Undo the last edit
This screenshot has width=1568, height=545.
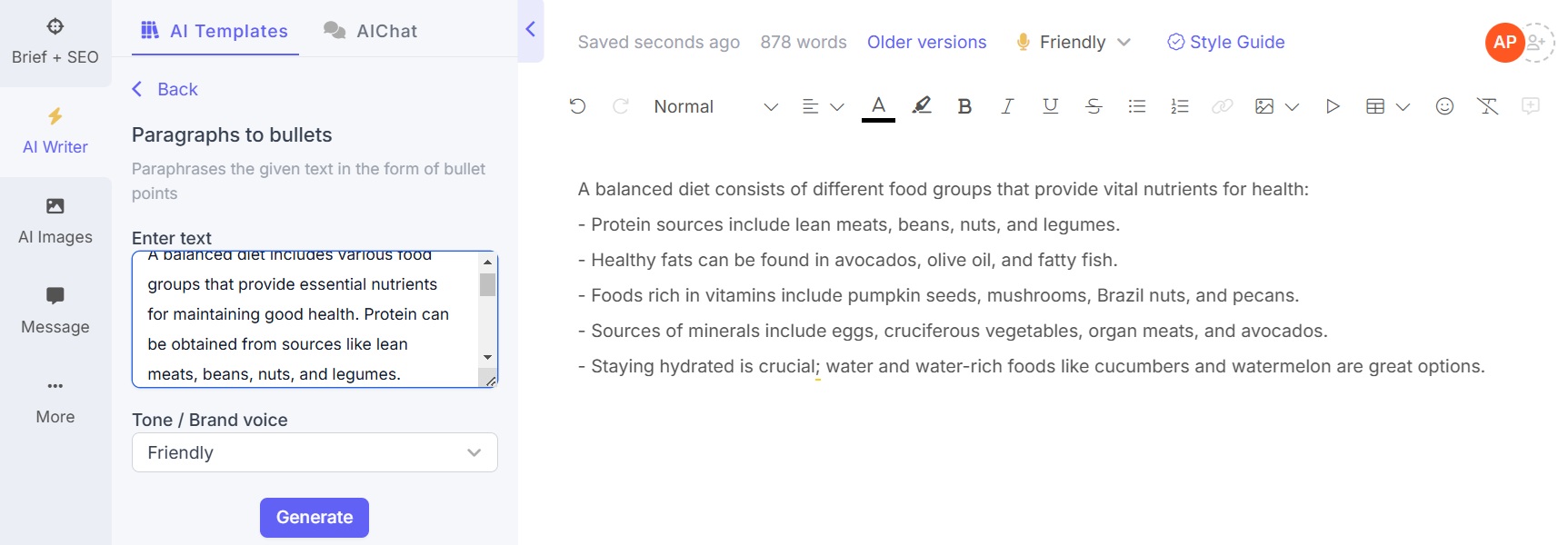point(577,106)
